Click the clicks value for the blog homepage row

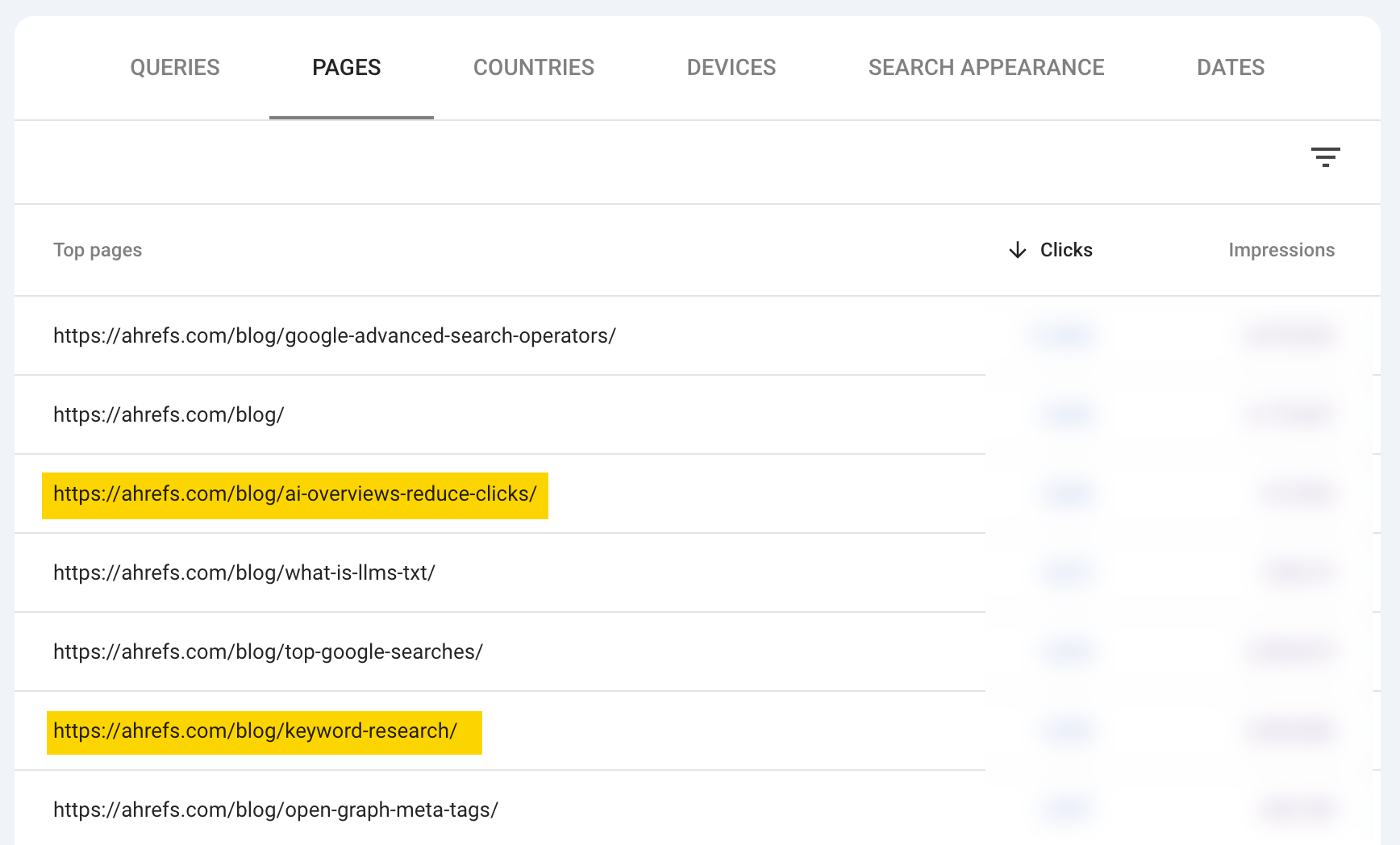tap(1066, 414)
